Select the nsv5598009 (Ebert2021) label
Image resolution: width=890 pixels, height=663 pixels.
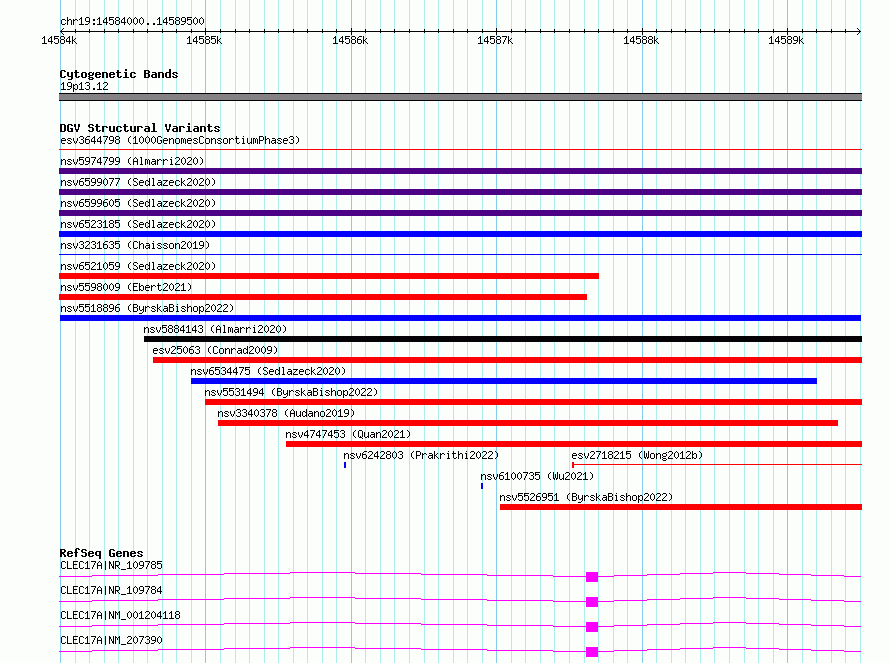pos(126,287)
